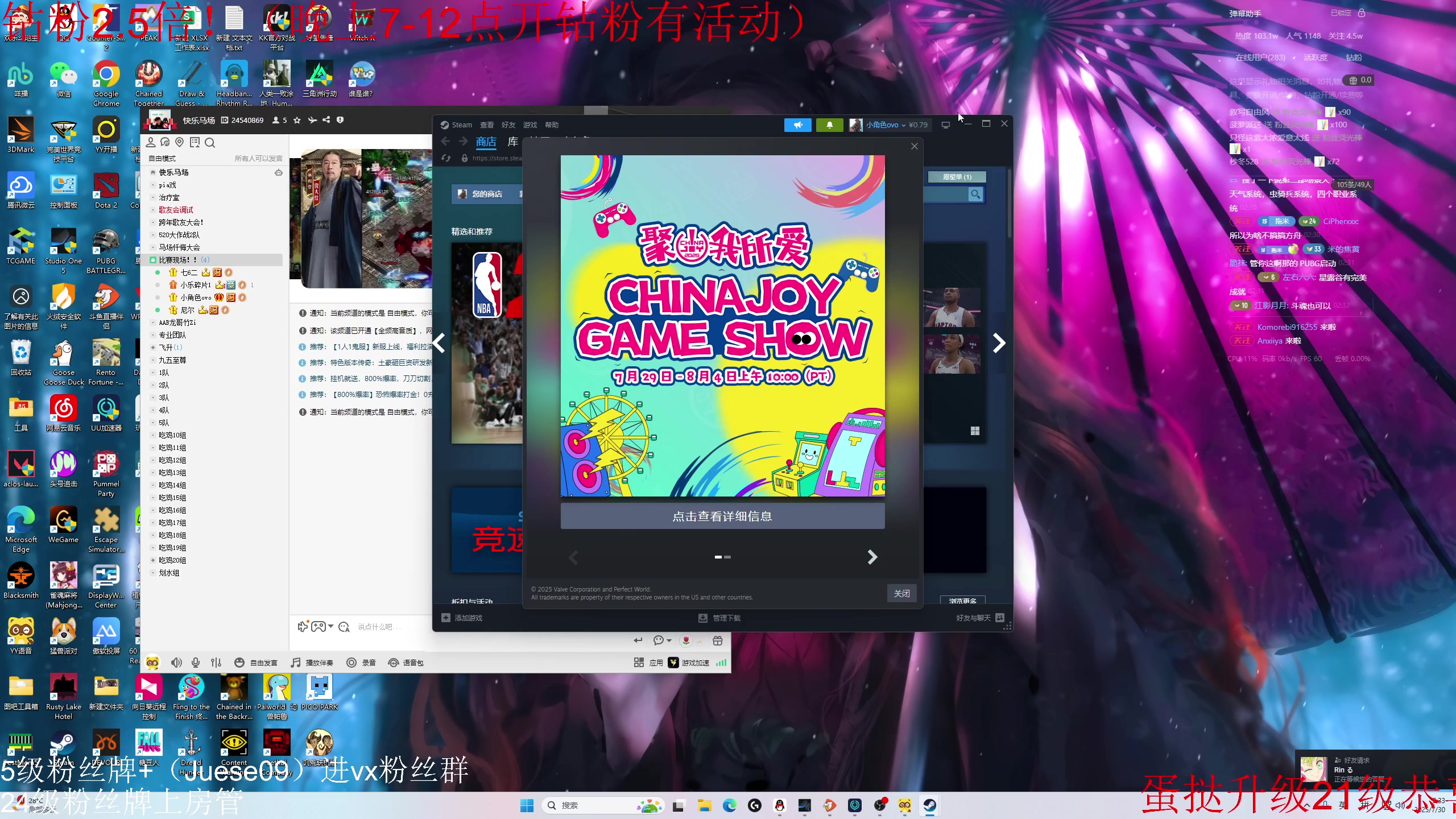Screen dimensions: 1456x819
Task: Open the 帮助 menu in Steam
Action: (552, 125)
